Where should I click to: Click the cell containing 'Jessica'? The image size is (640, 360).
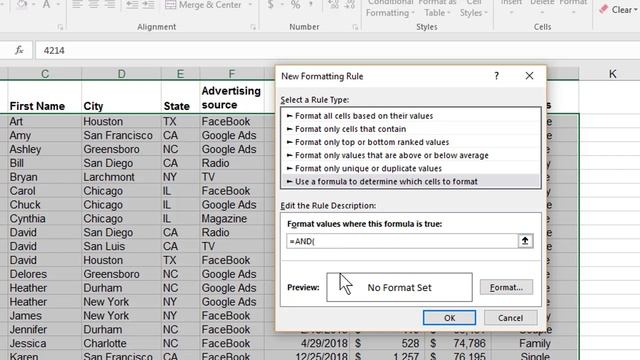point(45,344)
